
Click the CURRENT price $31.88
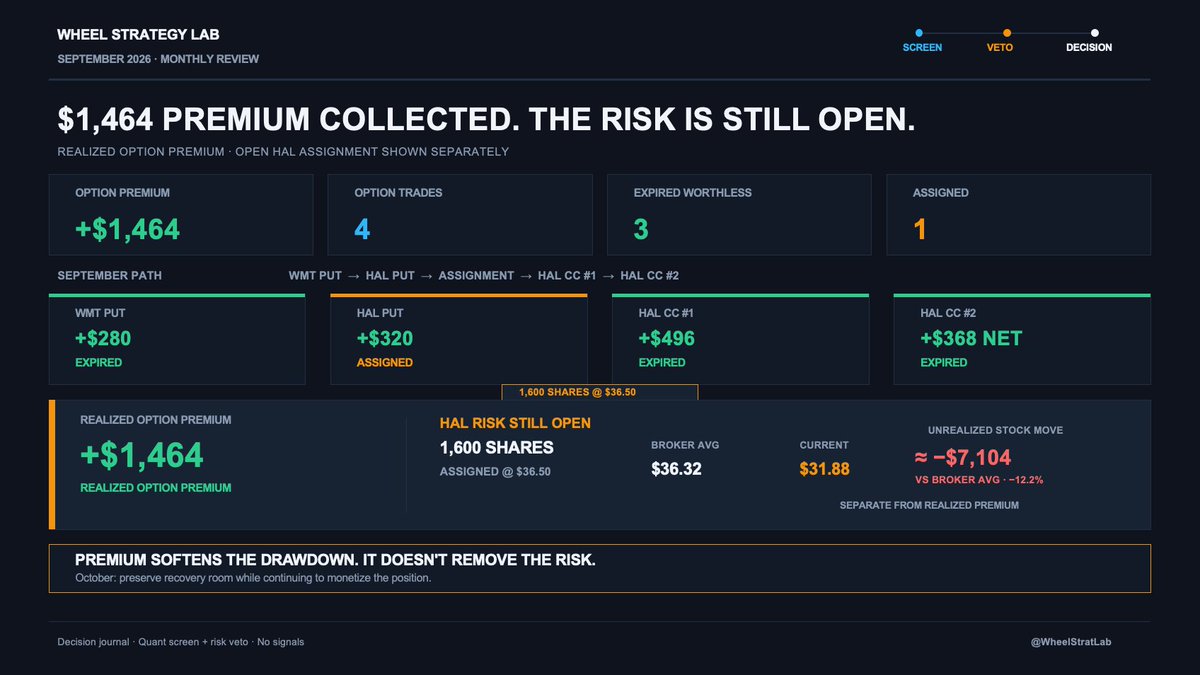825,469
